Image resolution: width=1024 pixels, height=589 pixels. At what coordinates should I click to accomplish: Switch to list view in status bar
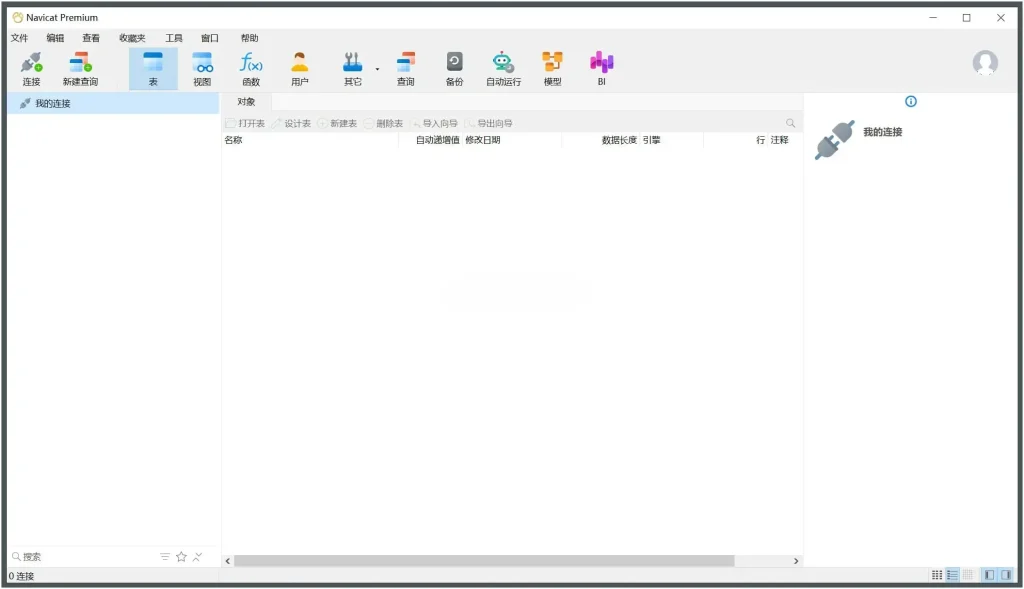point(952,575)
